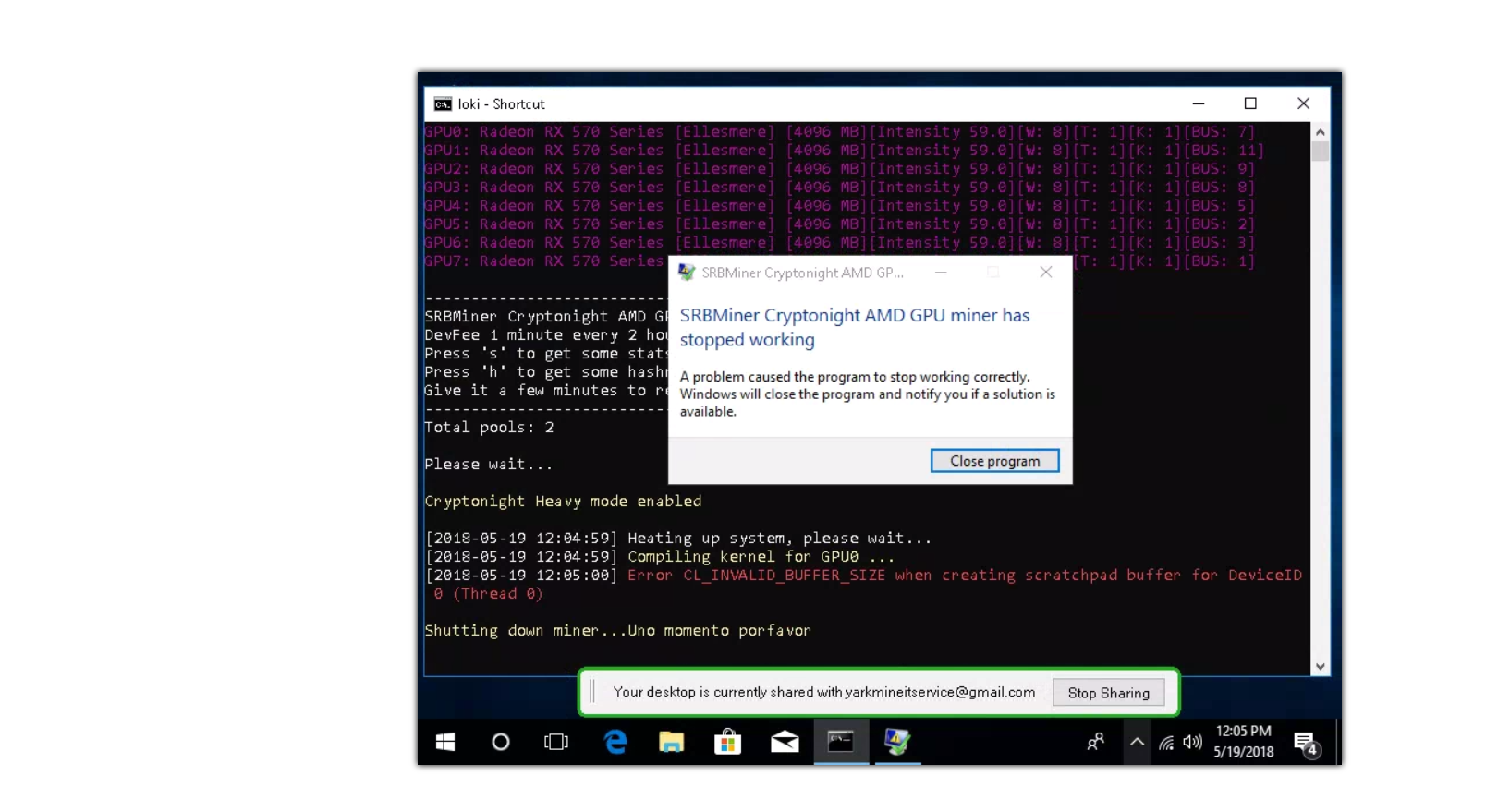1510x812 pixels.
Task: Launch Microsoft Edge from taskbar
Action: tap(615, 742)
